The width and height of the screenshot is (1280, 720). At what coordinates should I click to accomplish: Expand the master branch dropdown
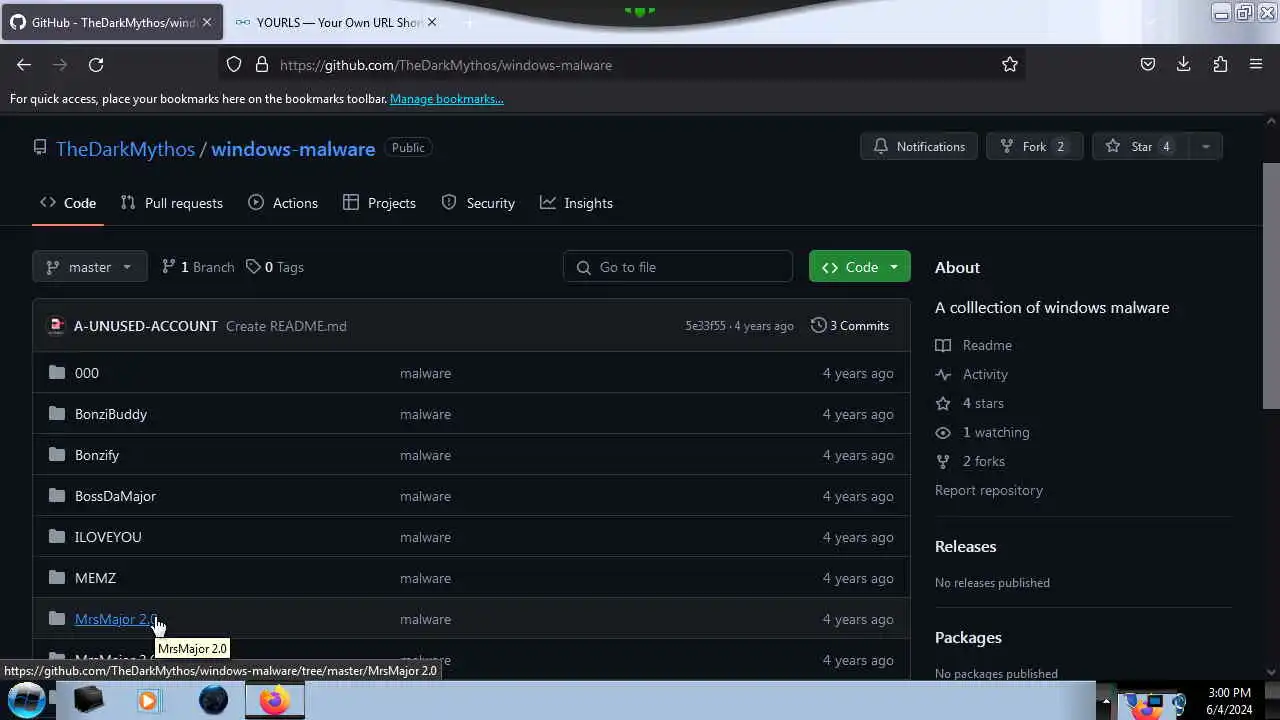tap(90, 267)
